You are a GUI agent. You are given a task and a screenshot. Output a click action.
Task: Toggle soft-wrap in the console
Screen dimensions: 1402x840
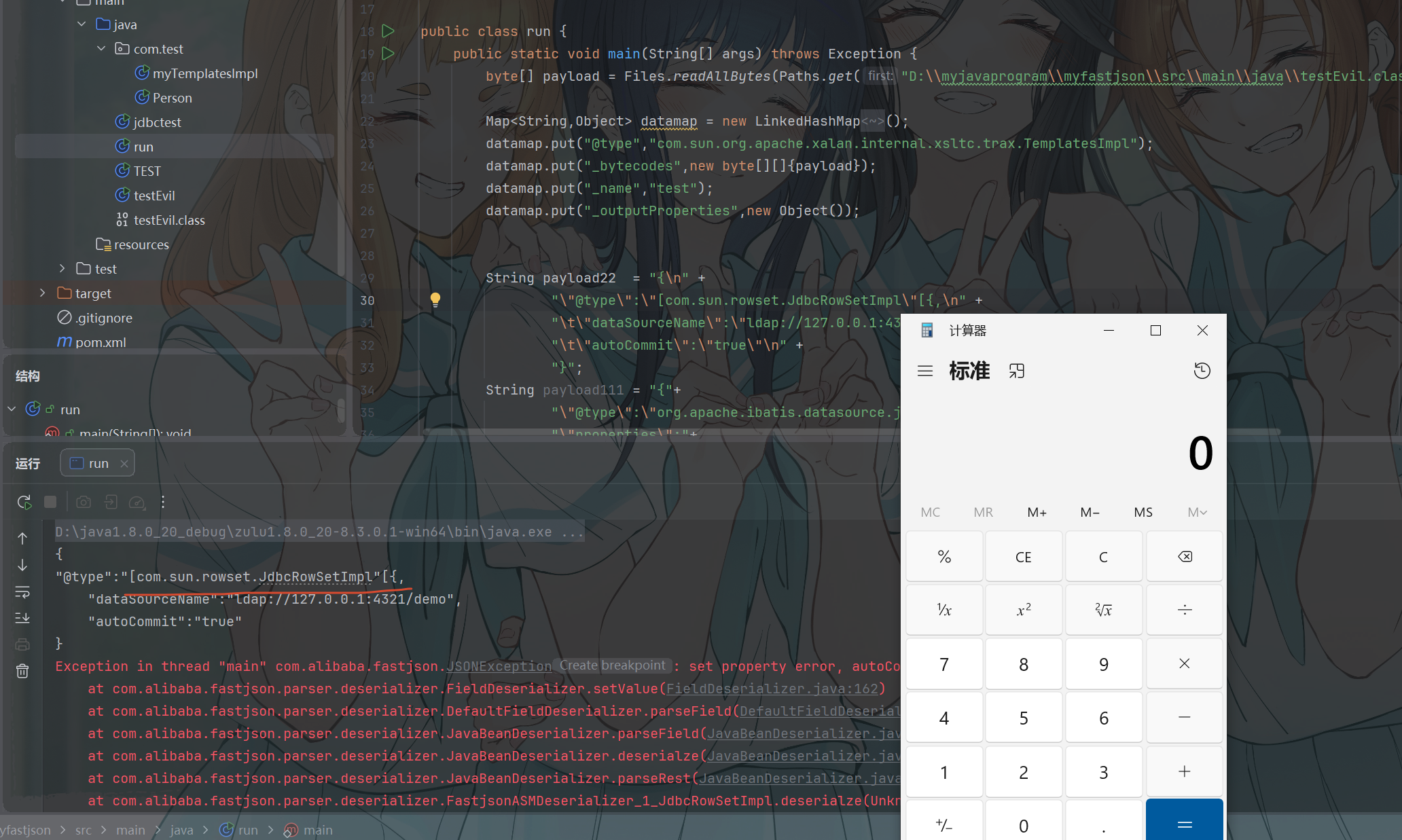pos(22,591)
